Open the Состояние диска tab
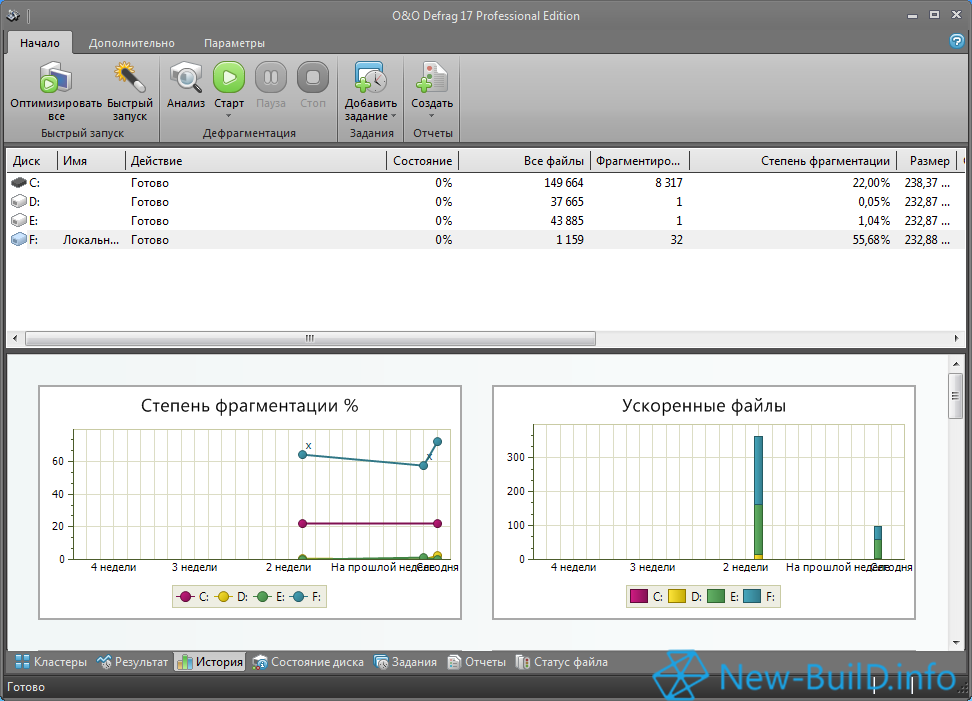Image resolution: width=972 pixels, height=701 pixels. pyautogui.click(x=308, y=662)
